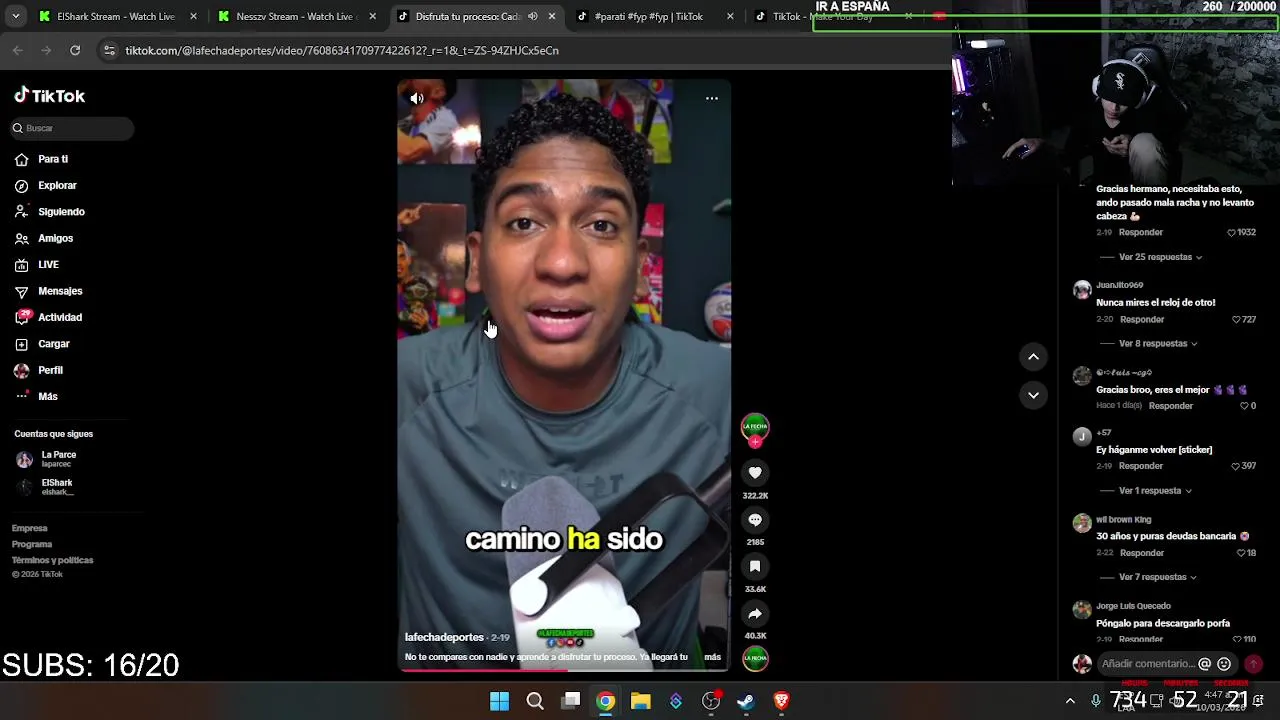The width and height of the screenshot is (1280, 720).
Task: Like the Gracias broo comment with 0 likes
Action: [1245, 406]
